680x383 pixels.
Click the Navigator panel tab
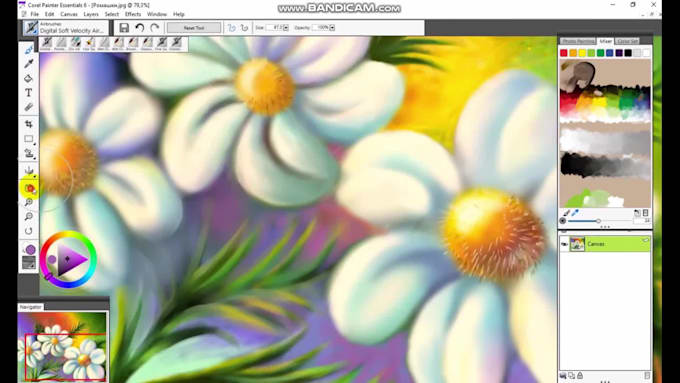pyautogui.click(x=30, y=307)
